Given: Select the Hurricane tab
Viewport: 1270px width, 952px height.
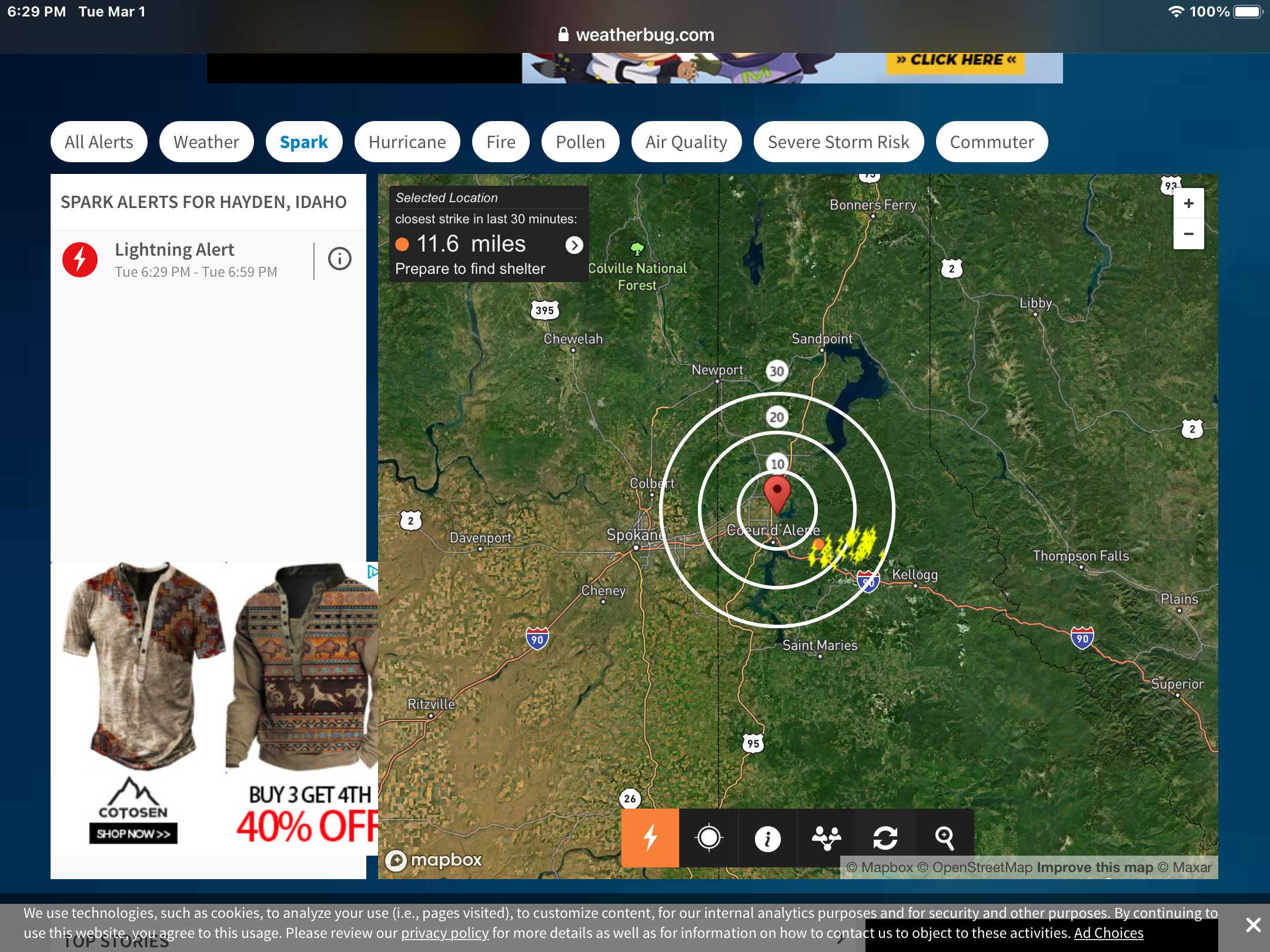Looking at the screenshot, I should point(407,142).
